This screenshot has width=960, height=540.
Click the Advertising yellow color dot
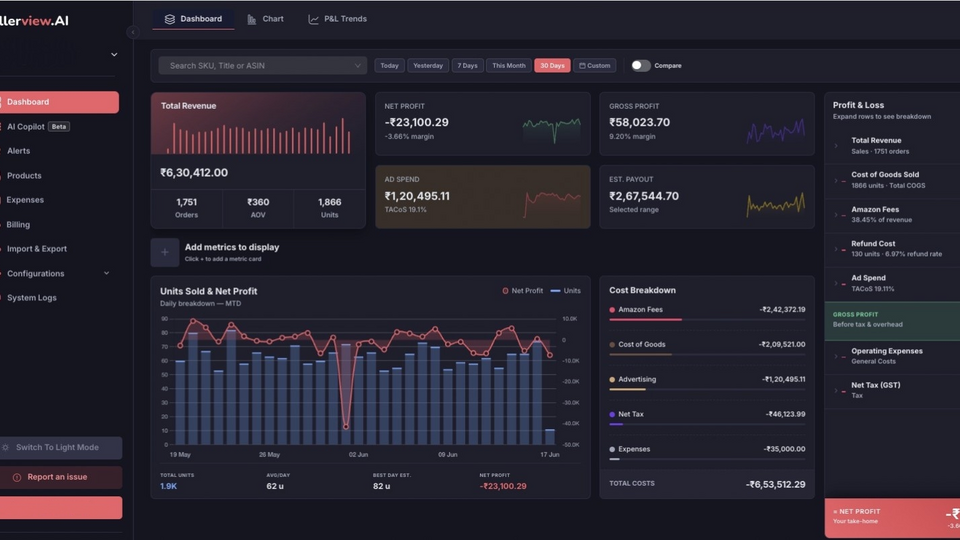[612, 380]
